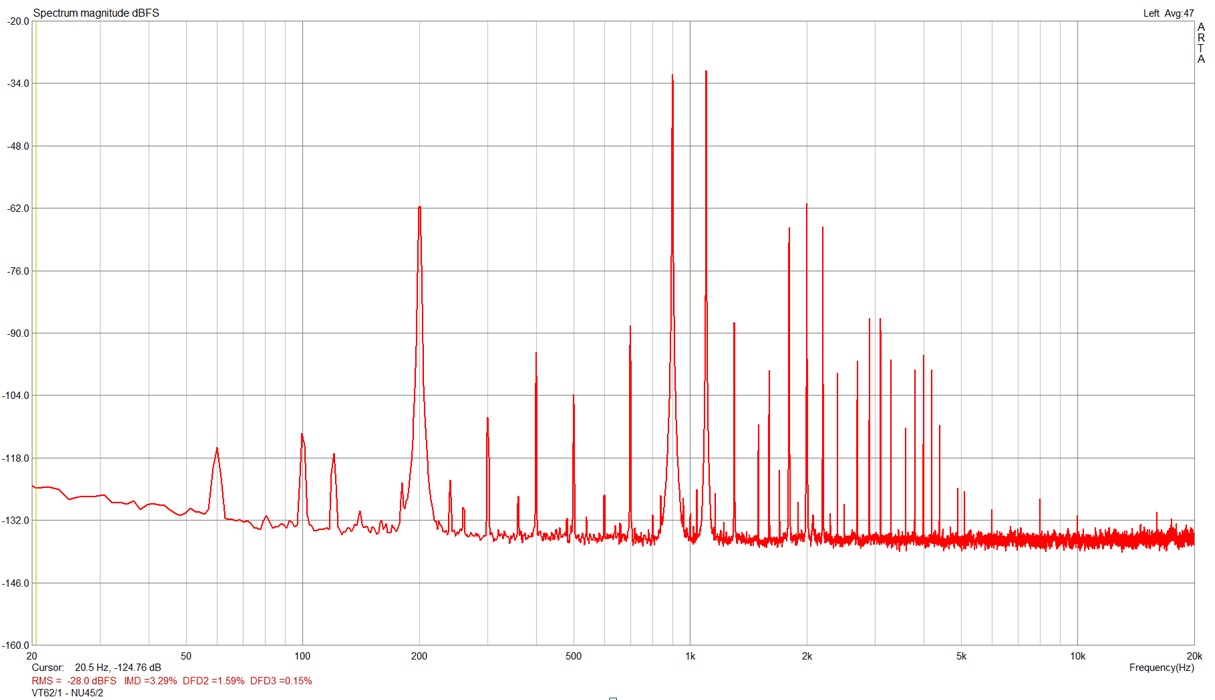Screen dimensions: 1215x700
Task: Click the -62.0 y-axis label
Action: 16,208
